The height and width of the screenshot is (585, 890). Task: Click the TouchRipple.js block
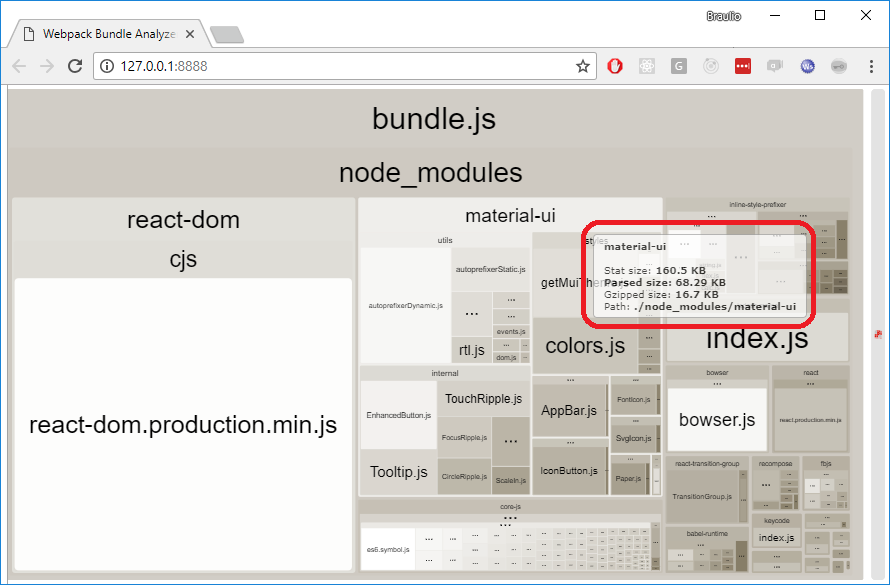483,399
